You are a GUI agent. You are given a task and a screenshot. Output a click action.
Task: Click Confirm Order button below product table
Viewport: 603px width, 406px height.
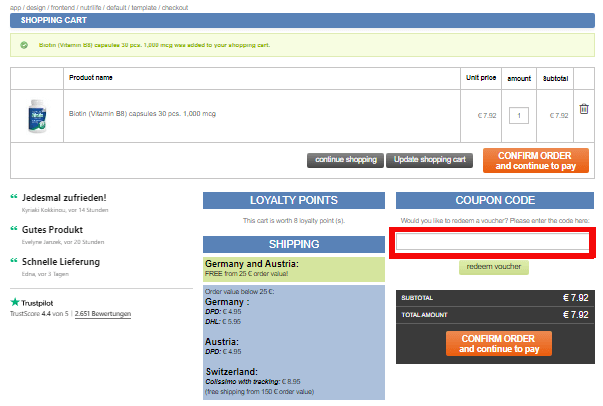point(535,160)
